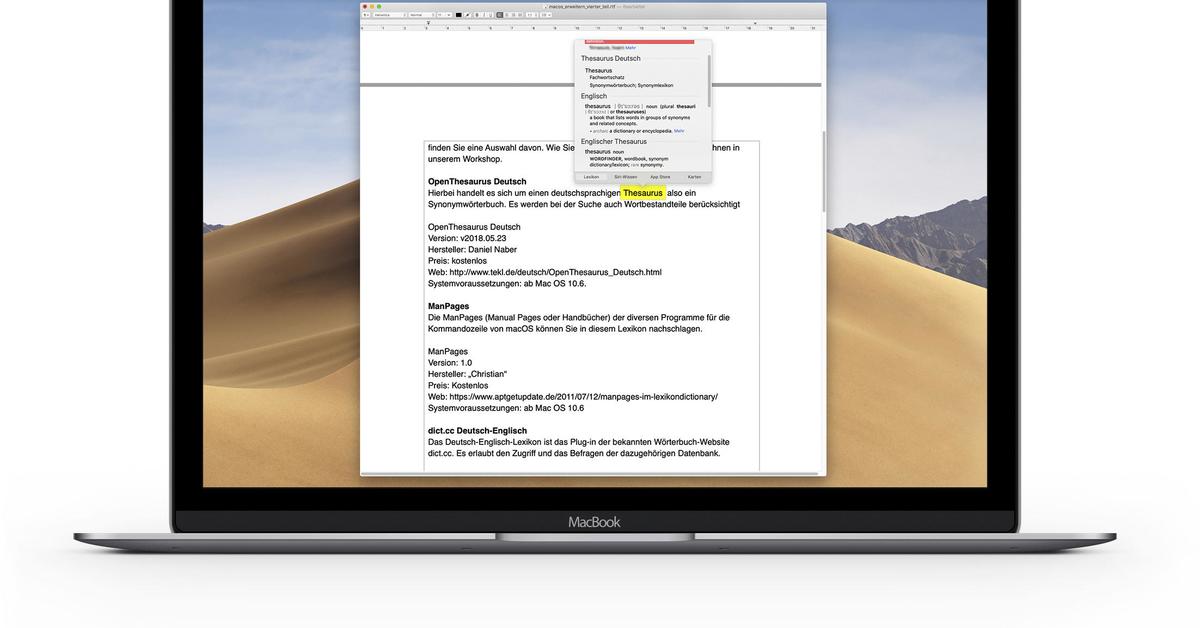1200x628 pixels.
Task: Click the text highlight color pencil button
Action: 467,15
